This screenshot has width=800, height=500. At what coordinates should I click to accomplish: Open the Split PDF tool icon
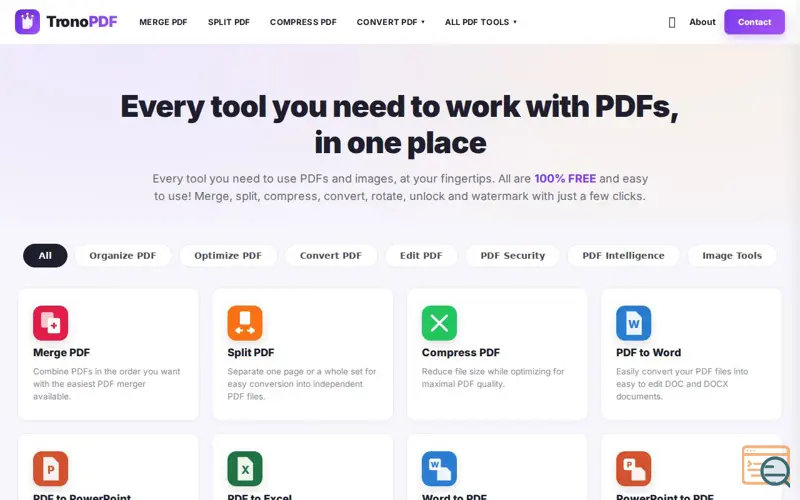pos(245,323)
